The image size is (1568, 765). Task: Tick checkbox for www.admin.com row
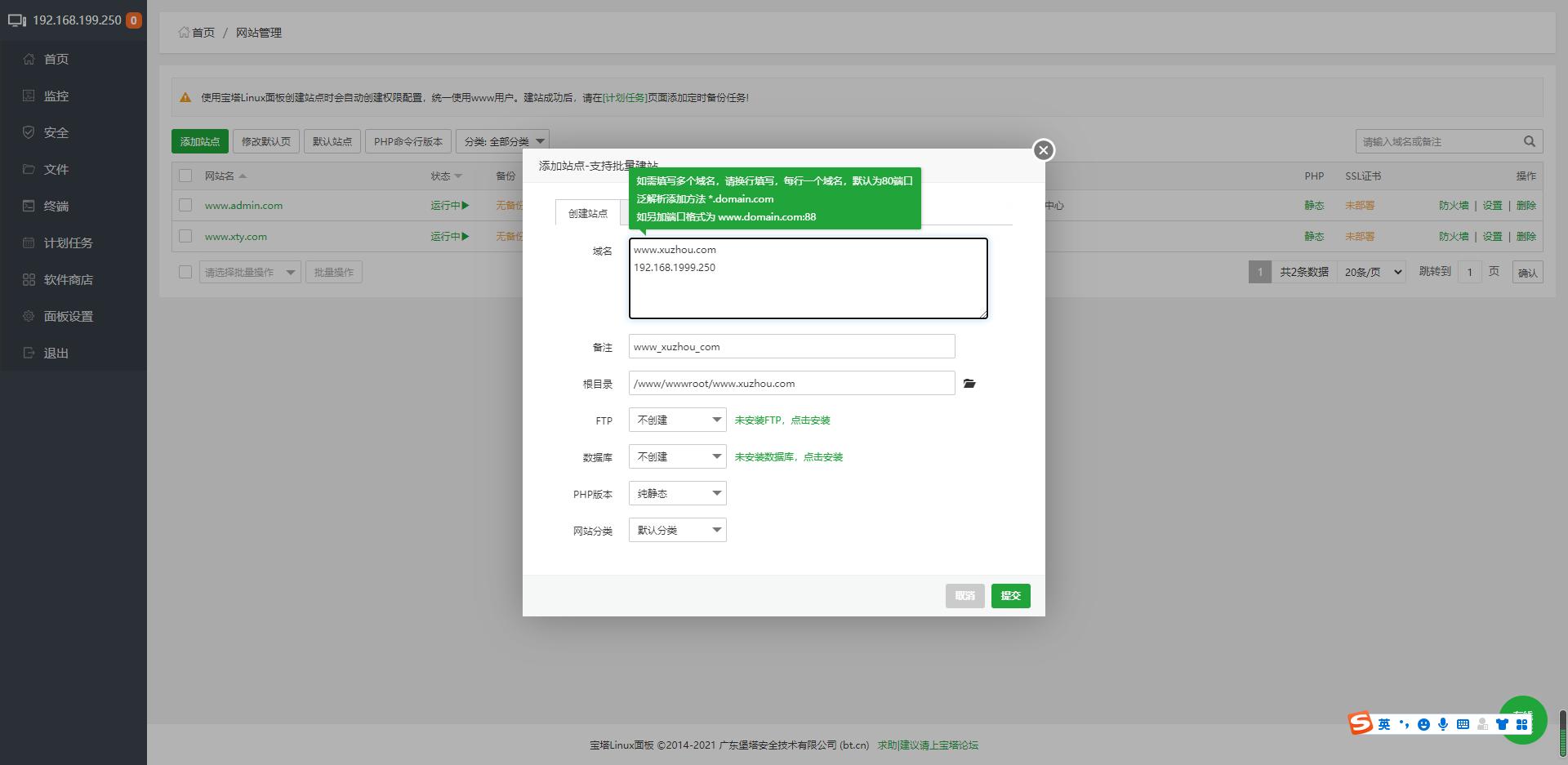(x=185, y=205)
